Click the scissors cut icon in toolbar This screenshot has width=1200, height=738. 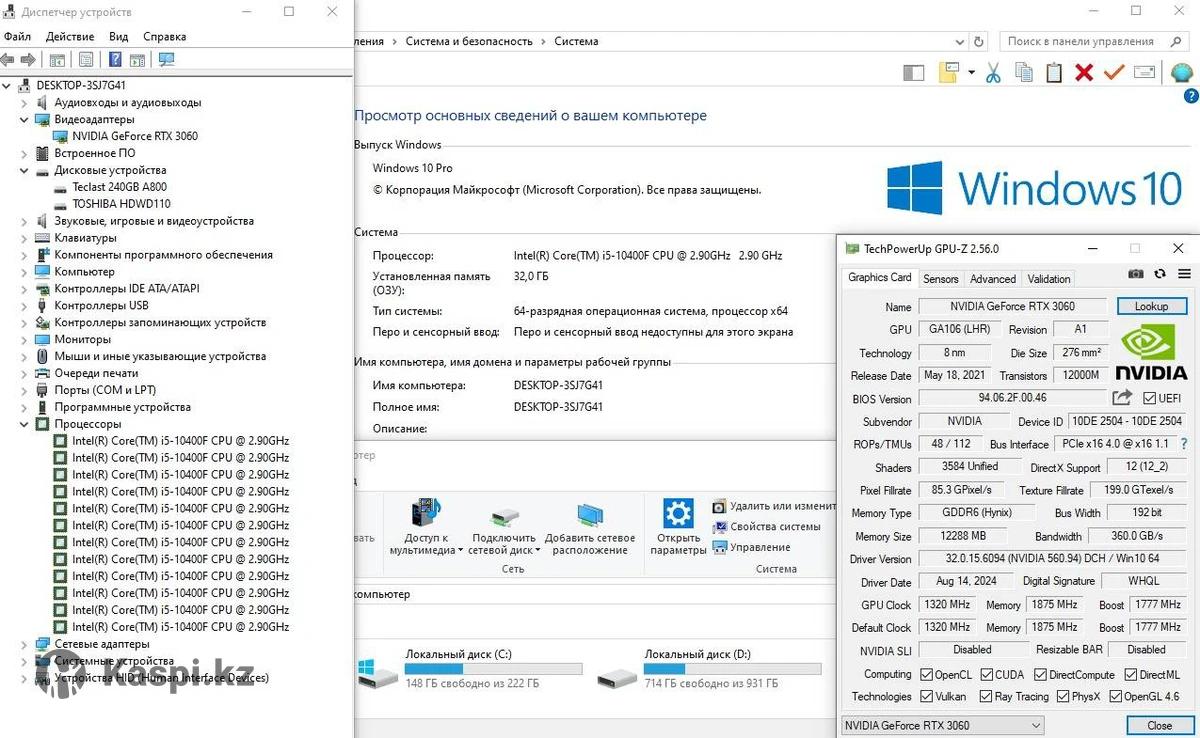(x=993, y=72)
